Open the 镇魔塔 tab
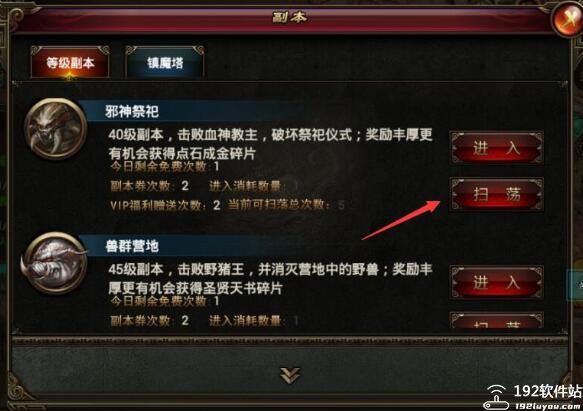Image resolution: width=583 pixels, height=411 pixels. (x=165, y=62)
